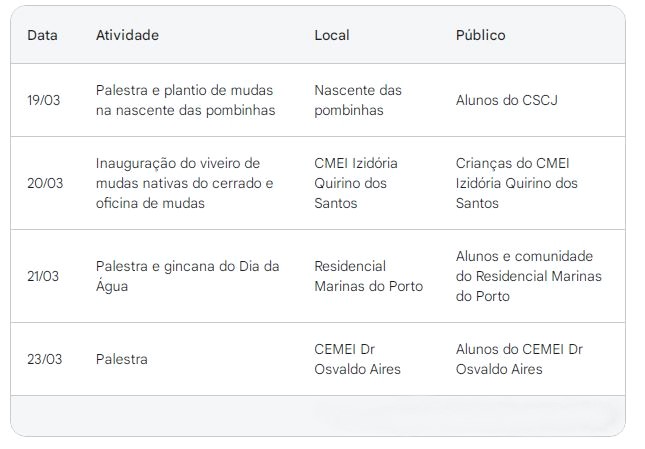Click the Atividade column header
Screen dimensions: 645x449
127,35
